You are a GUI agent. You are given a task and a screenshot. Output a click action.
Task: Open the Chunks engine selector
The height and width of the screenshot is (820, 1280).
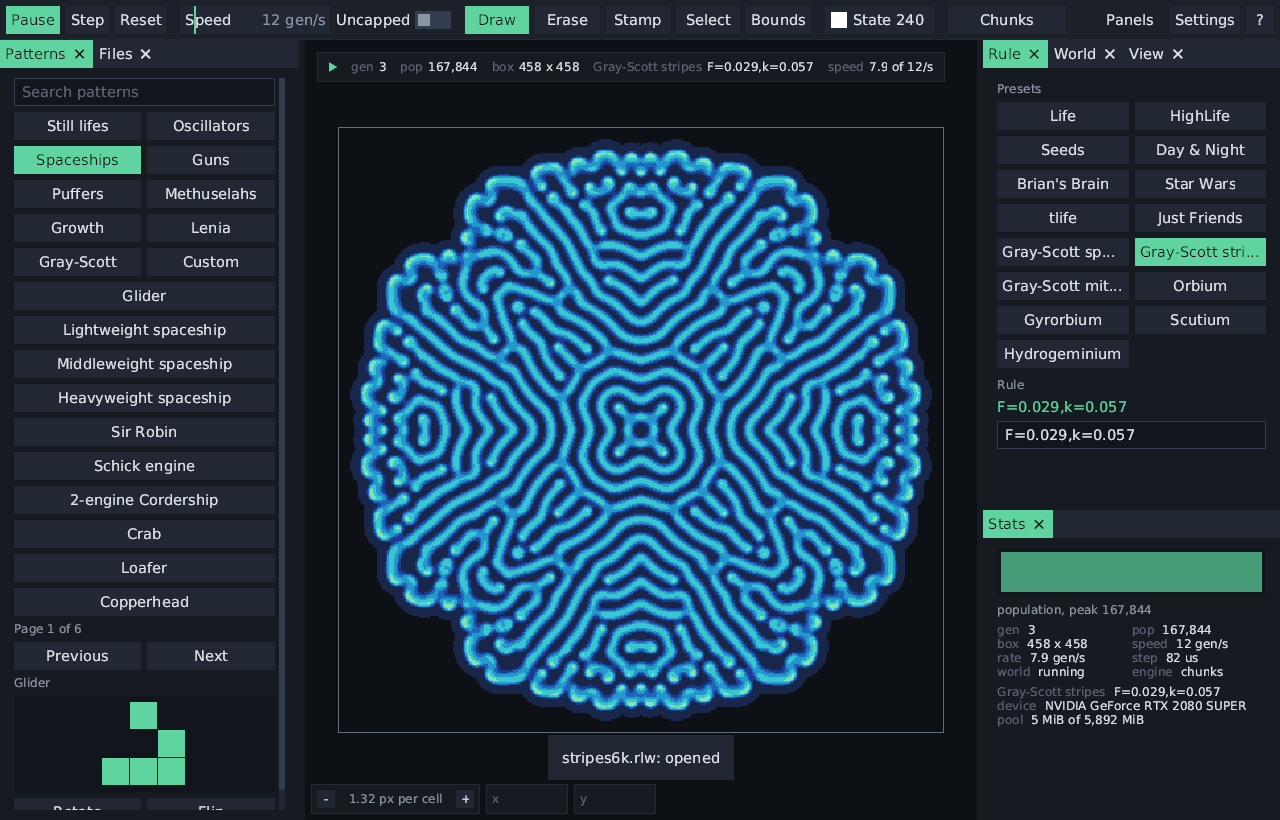click(x=1007, y=20)
